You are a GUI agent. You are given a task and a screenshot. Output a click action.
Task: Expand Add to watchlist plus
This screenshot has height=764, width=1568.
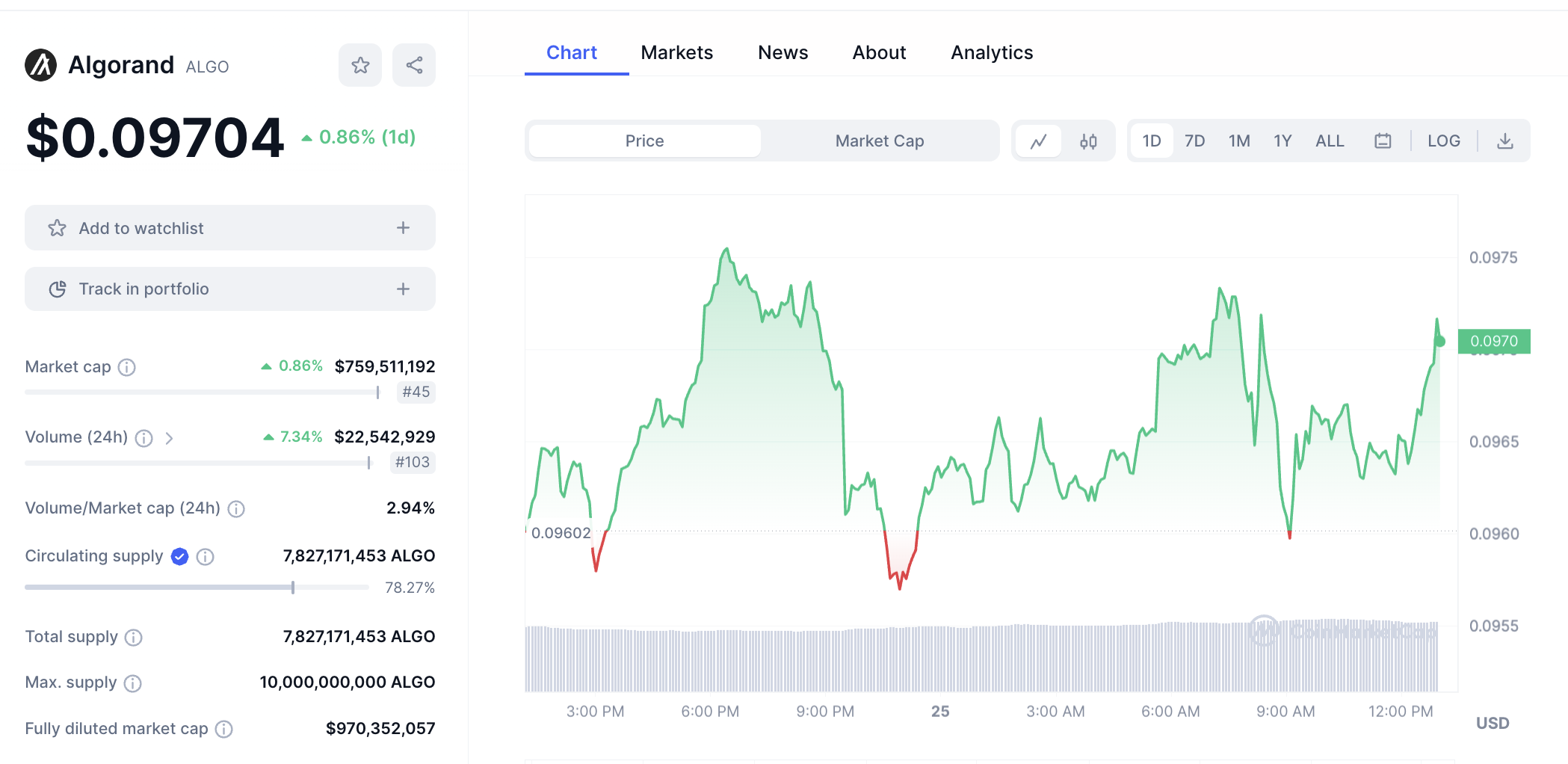(x=403, y=228)
